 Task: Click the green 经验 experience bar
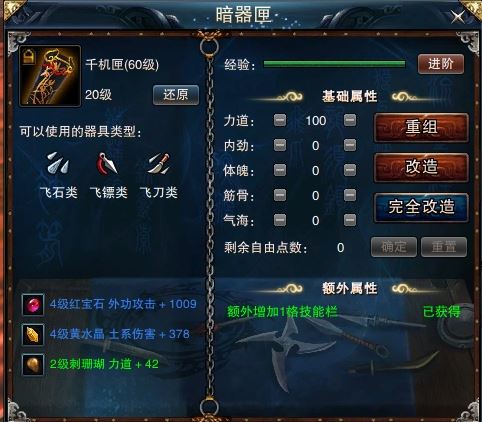click(334, 64)
